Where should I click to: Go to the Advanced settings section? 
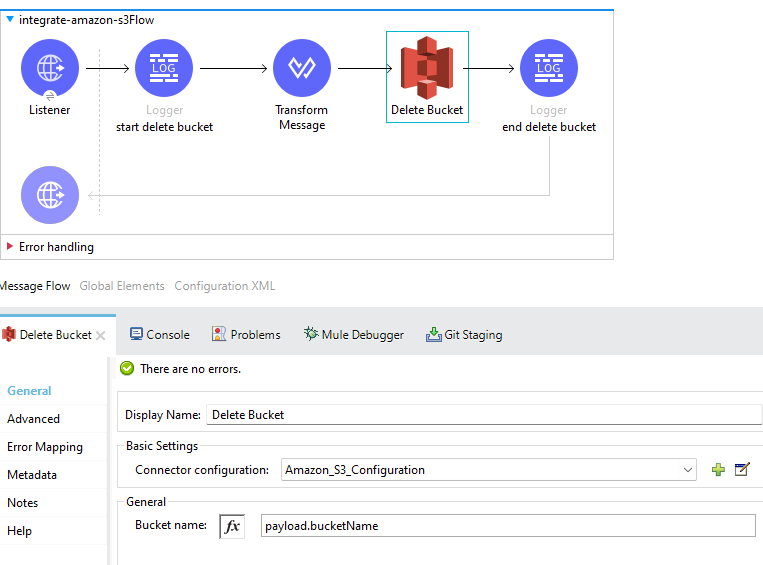pos(34,419)
